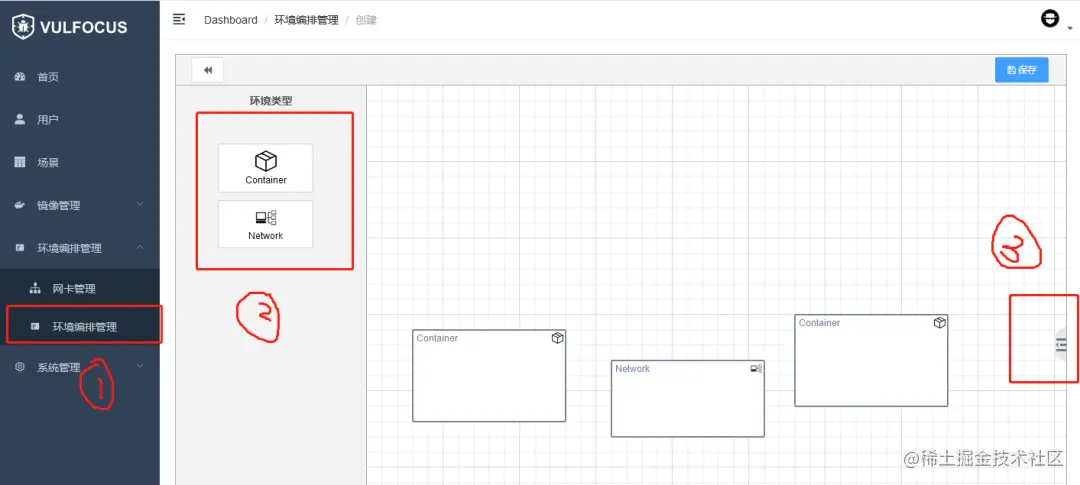Click the 创建 breadcrumb text
The width and height of the screenshot is (1080, 485).
[x=366, y=20]
